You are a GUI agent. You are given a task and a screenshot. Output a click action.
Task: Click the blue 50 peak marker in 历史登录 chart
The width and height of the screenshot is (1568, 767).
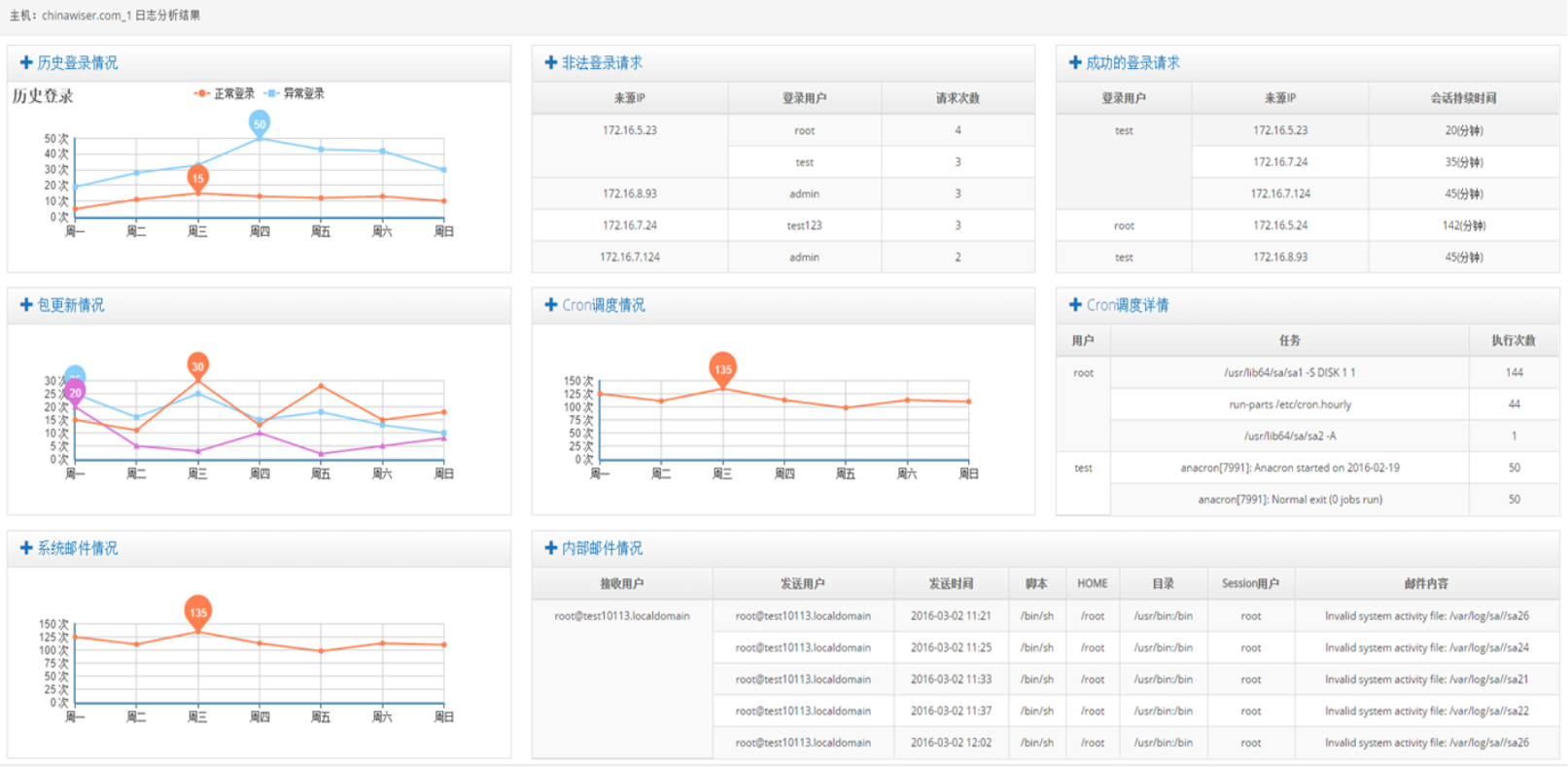(260, 123)
